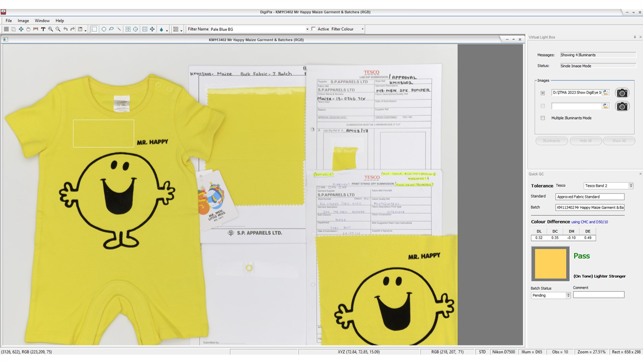Select the circle selection tool

104,29
